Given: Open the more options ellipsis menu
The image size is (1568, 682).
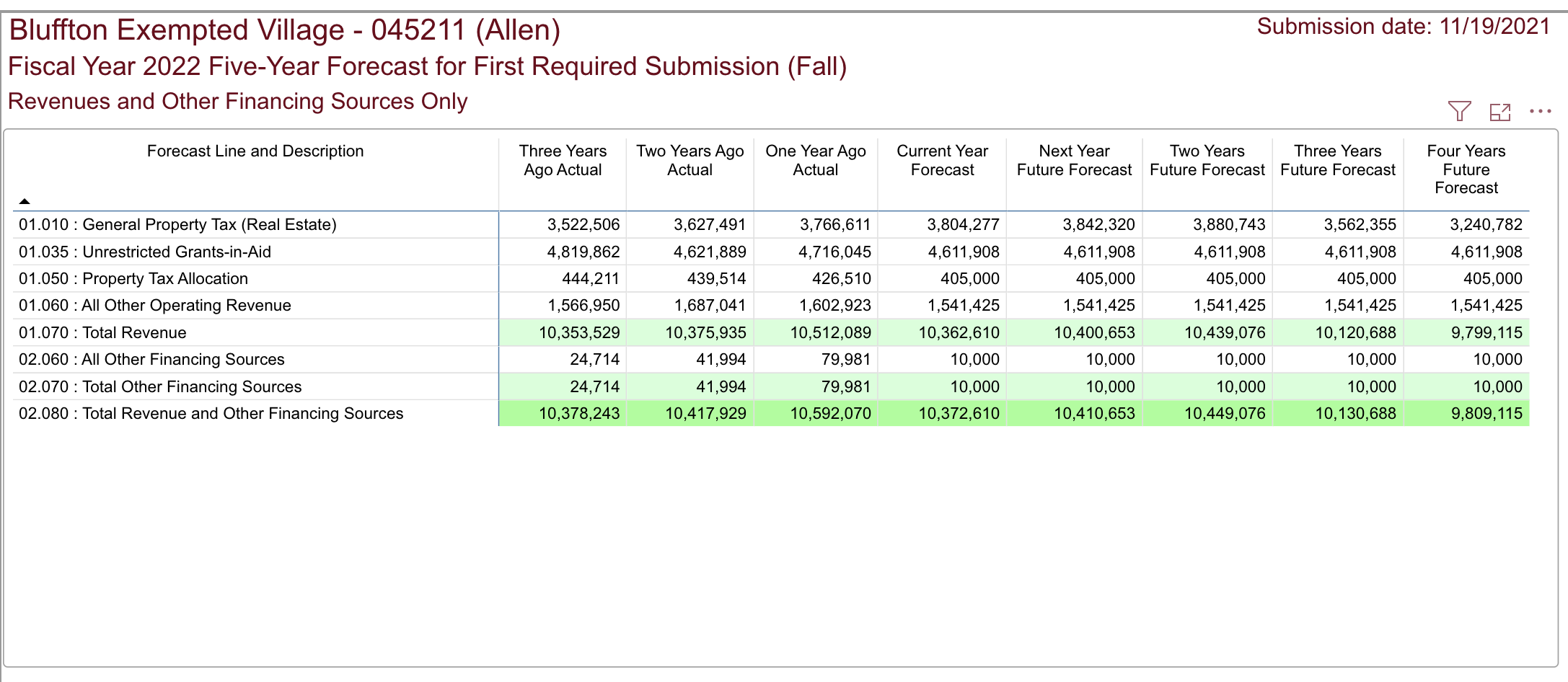Looking at the screenshot, I should click(1540, 111).
